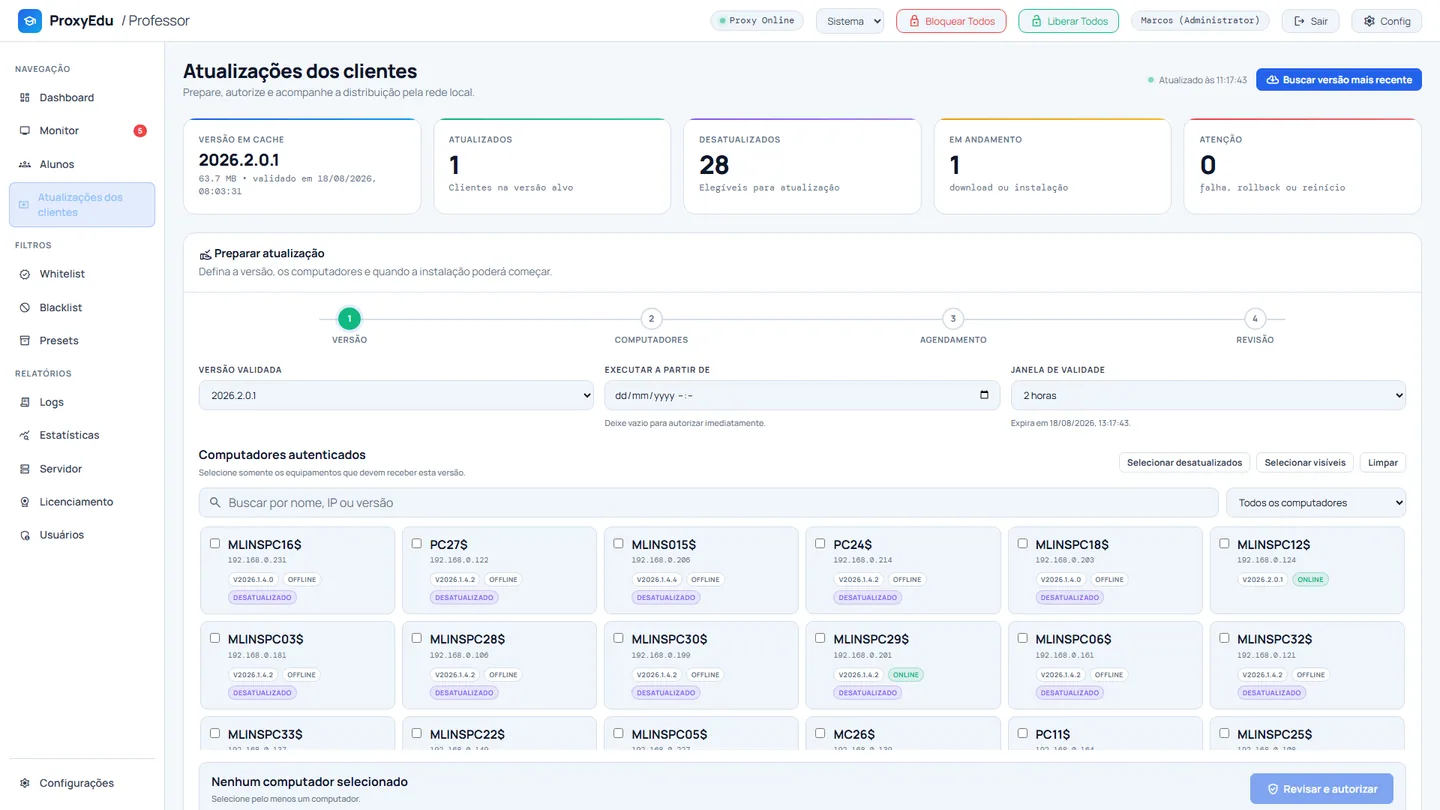Open the Versão validada dropdown
Screen dimensions: 1440x810
point(396,395)
